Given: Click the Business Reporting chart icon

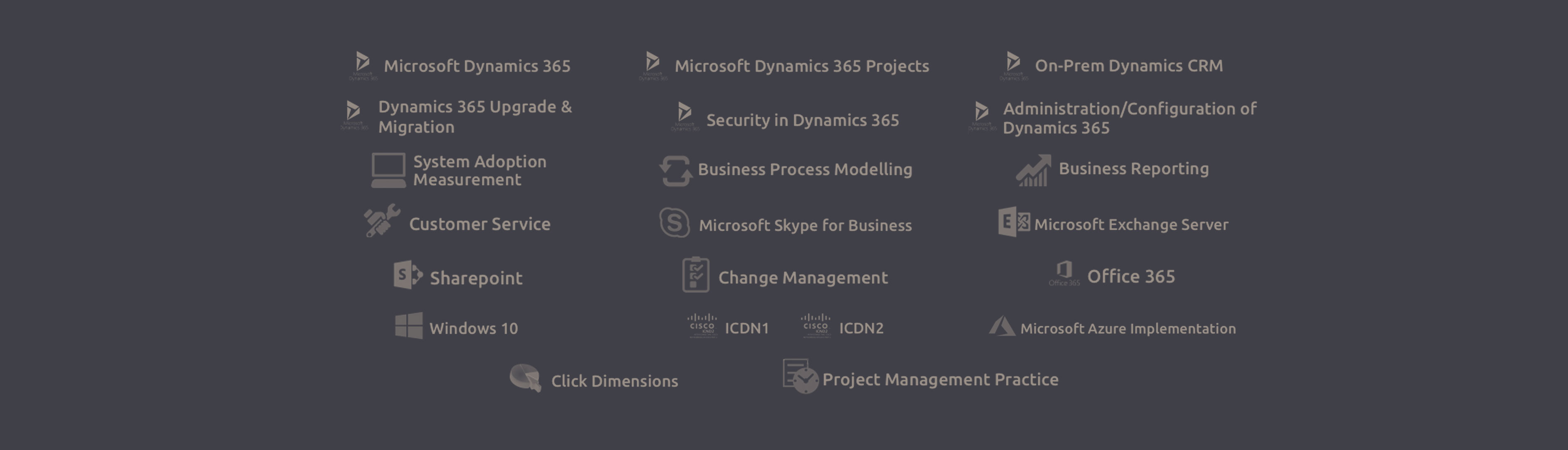Looking at the screenshot, I should (x=1033, y=170).
